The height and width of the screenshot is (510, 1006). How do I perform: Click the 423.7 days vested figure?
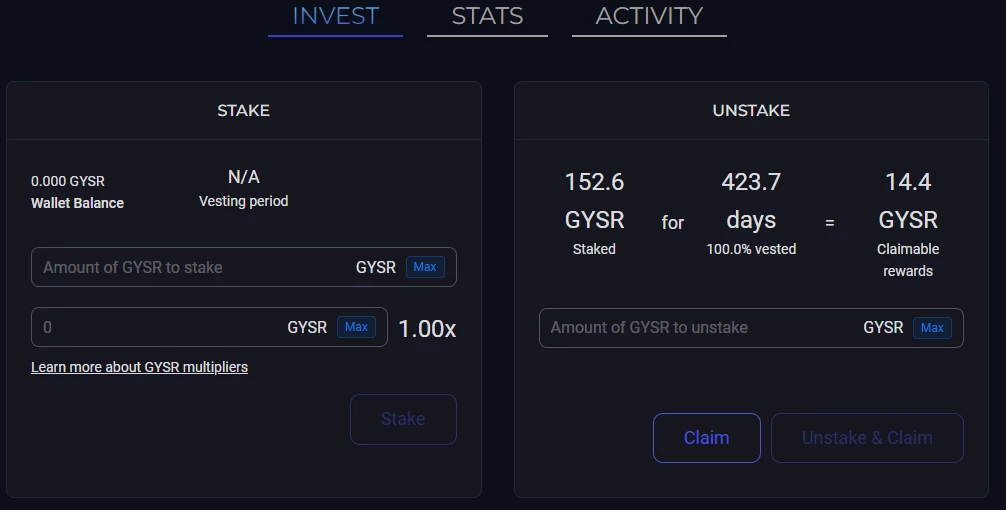(751, 214)
